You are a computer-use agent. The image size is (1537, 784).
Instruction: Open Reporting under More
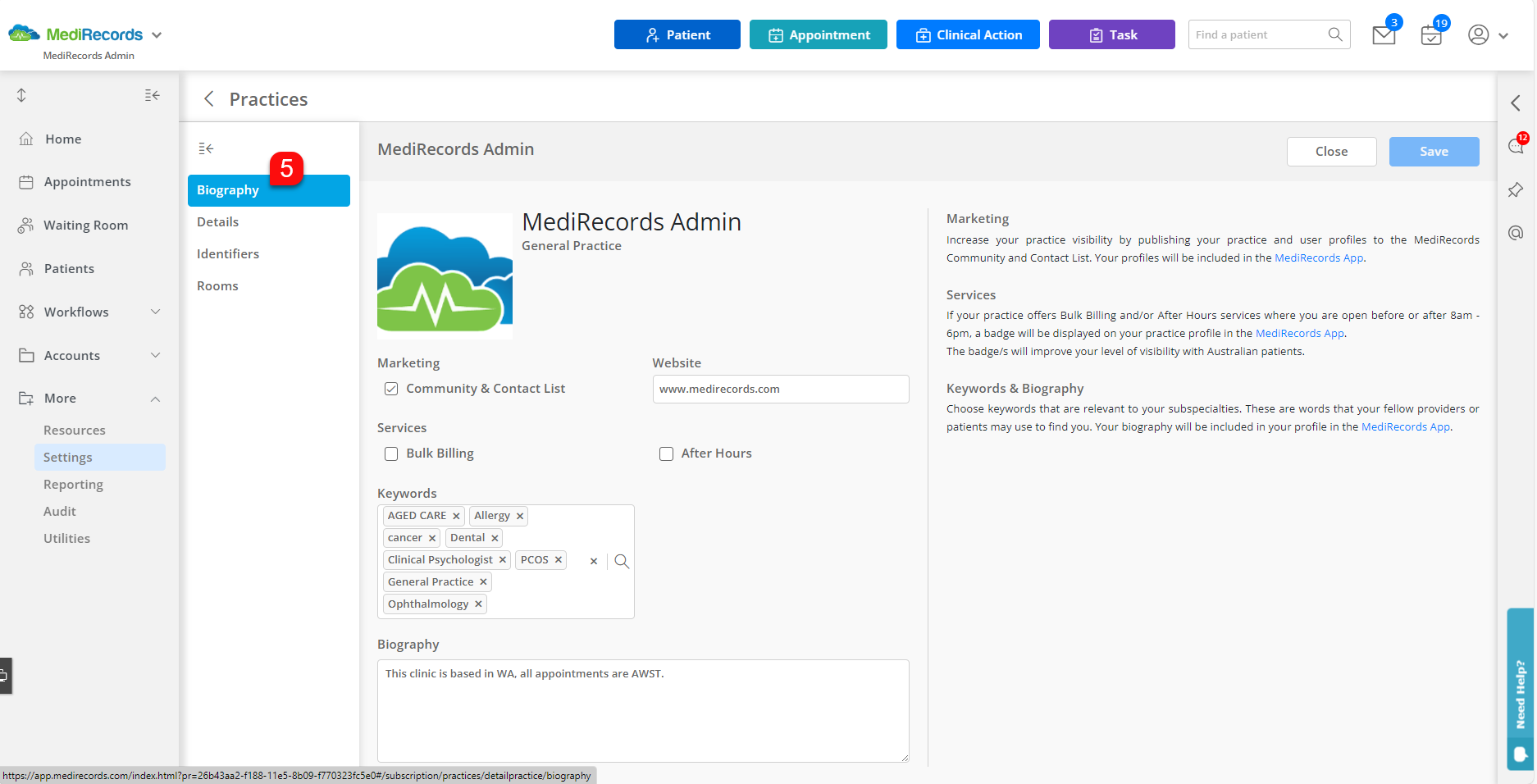pyautogui.click(x=73, y=485)
